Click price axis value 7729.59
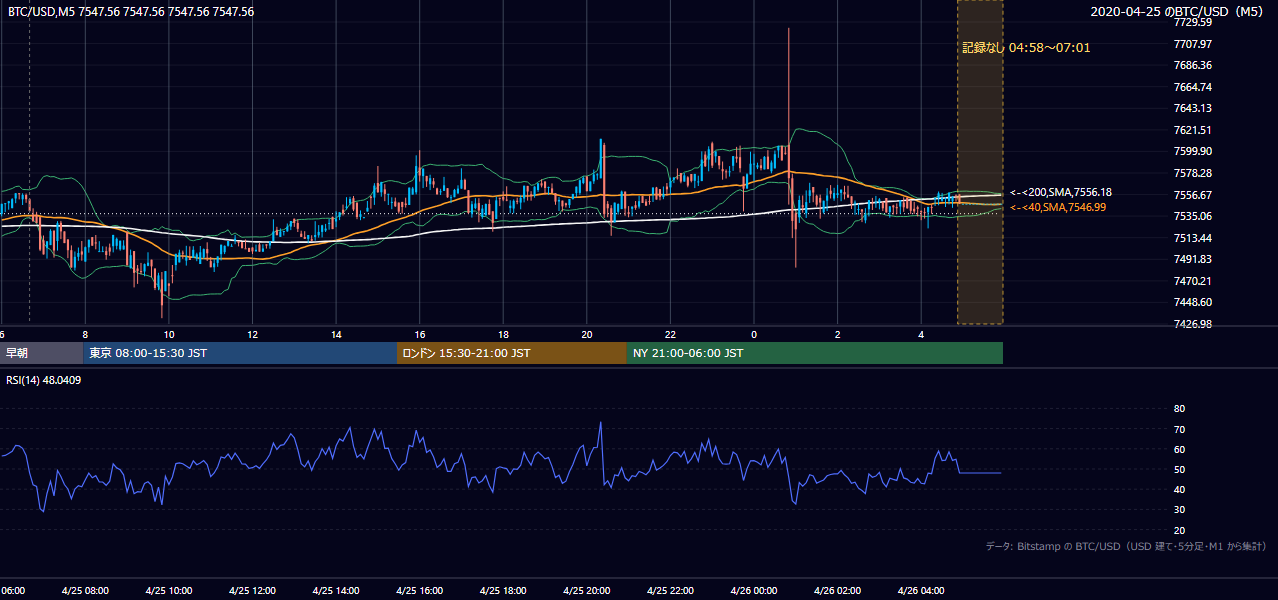The height and width of the screenshot is (600, 1278). (1193, 22)
